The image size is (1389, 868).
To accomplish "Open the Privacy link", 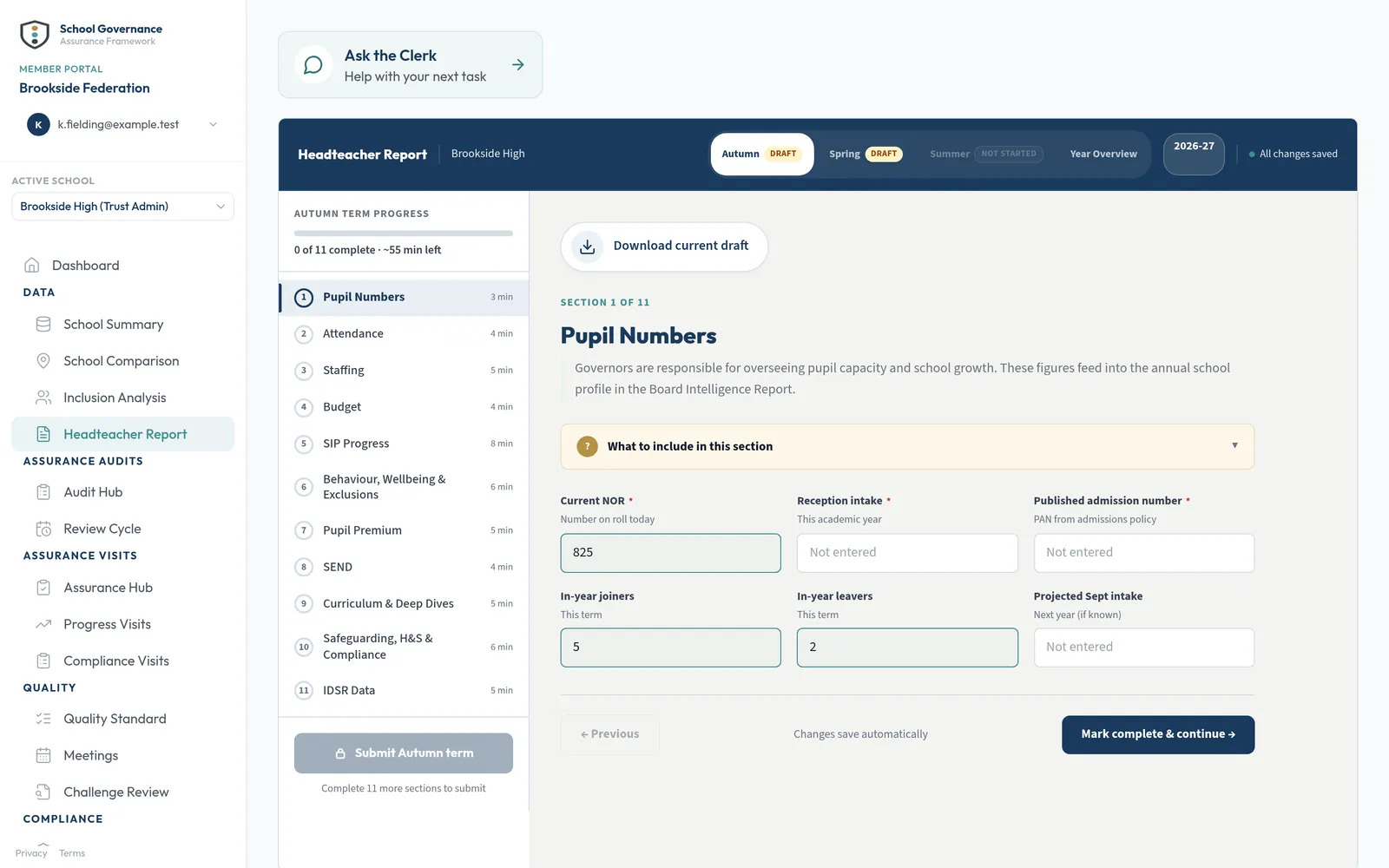I will pos(31,853).
